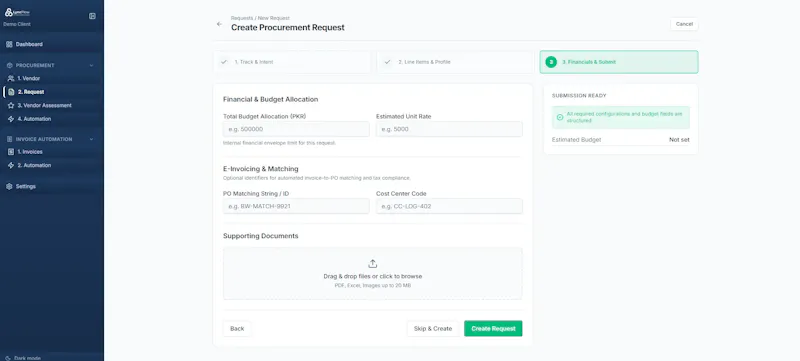800x361 pixels.
Task: Click the Internal financial envelope limit hint
Action: click(280, 143)
